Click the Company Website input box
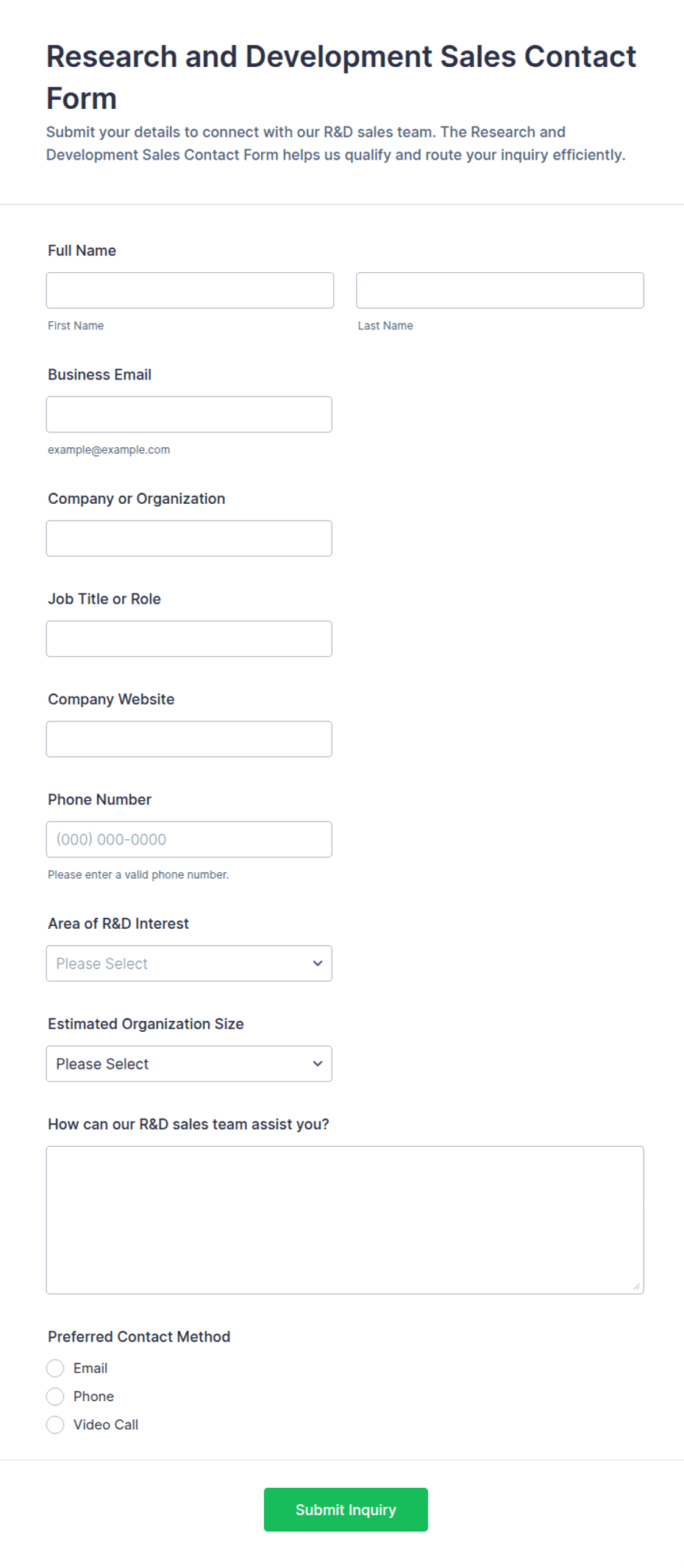Viewport: 684px width, 1568px height. point(189,739)
